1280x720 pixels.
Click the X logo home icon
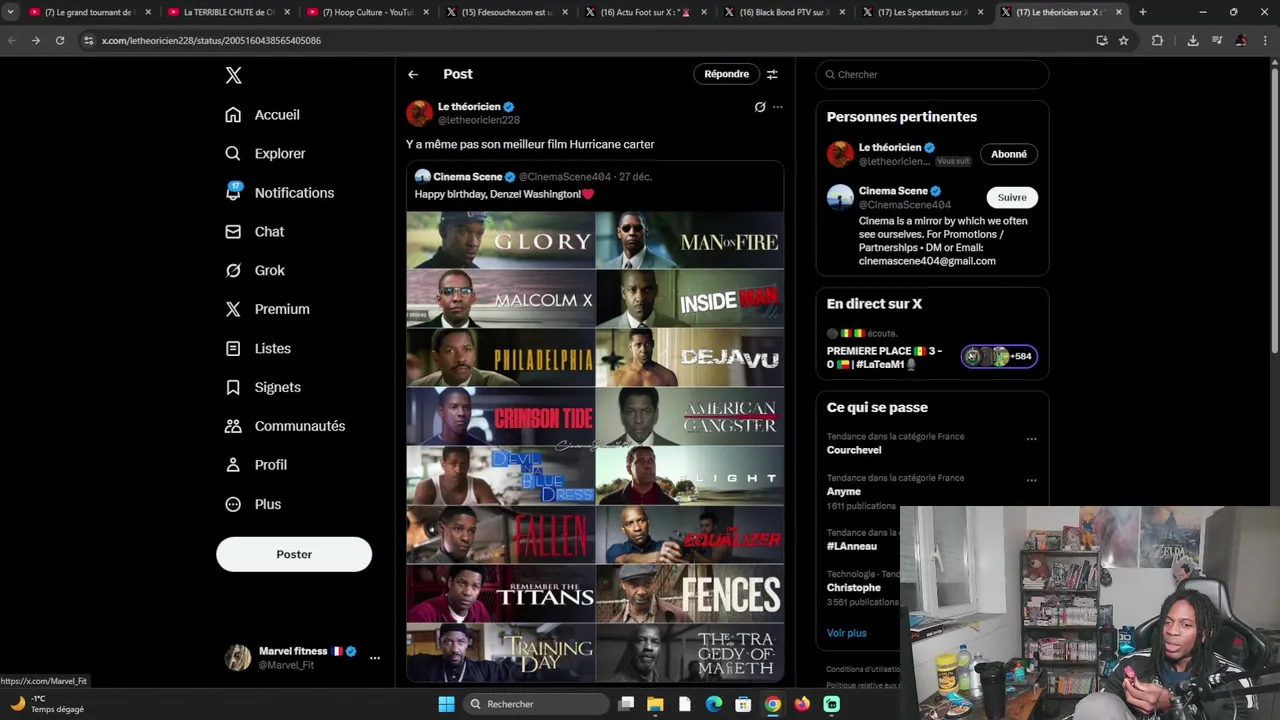(233, 75)
